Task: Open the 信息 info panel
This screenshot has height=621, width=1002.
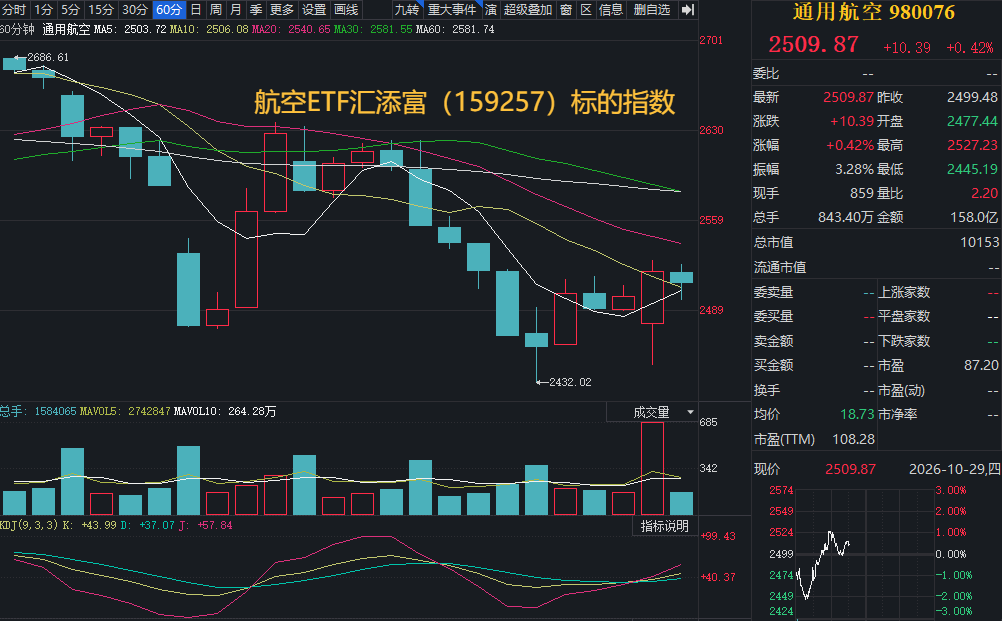Action: pos(611,10)
